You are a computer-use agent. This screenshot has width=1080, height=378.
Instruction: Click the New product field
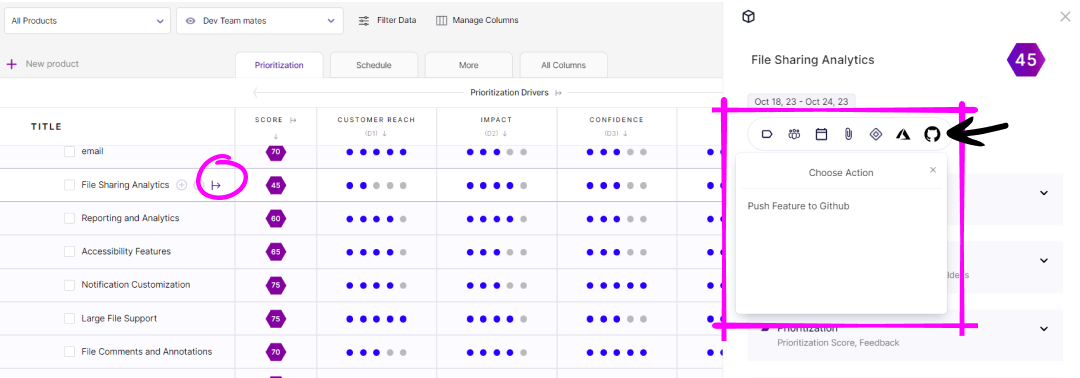click(43, 64)
